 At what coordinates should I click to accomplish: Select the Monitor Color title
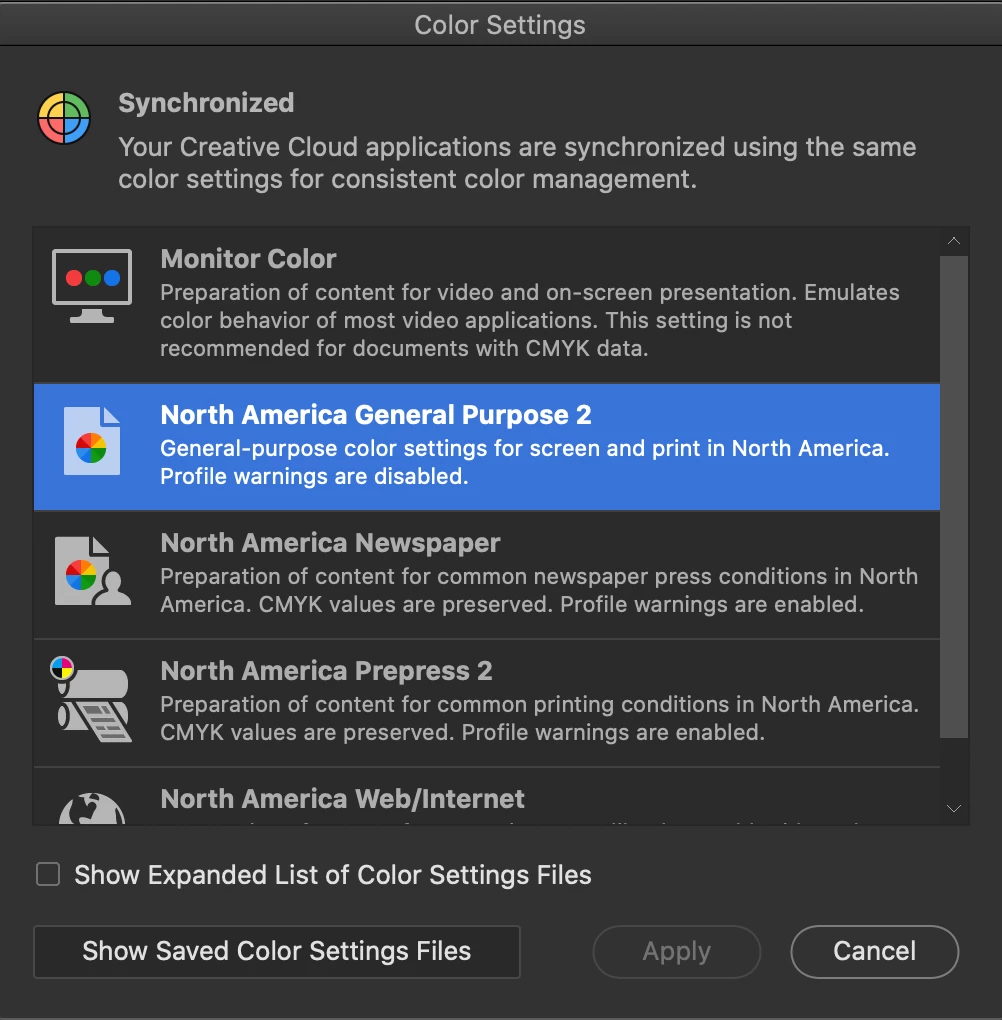249,259
